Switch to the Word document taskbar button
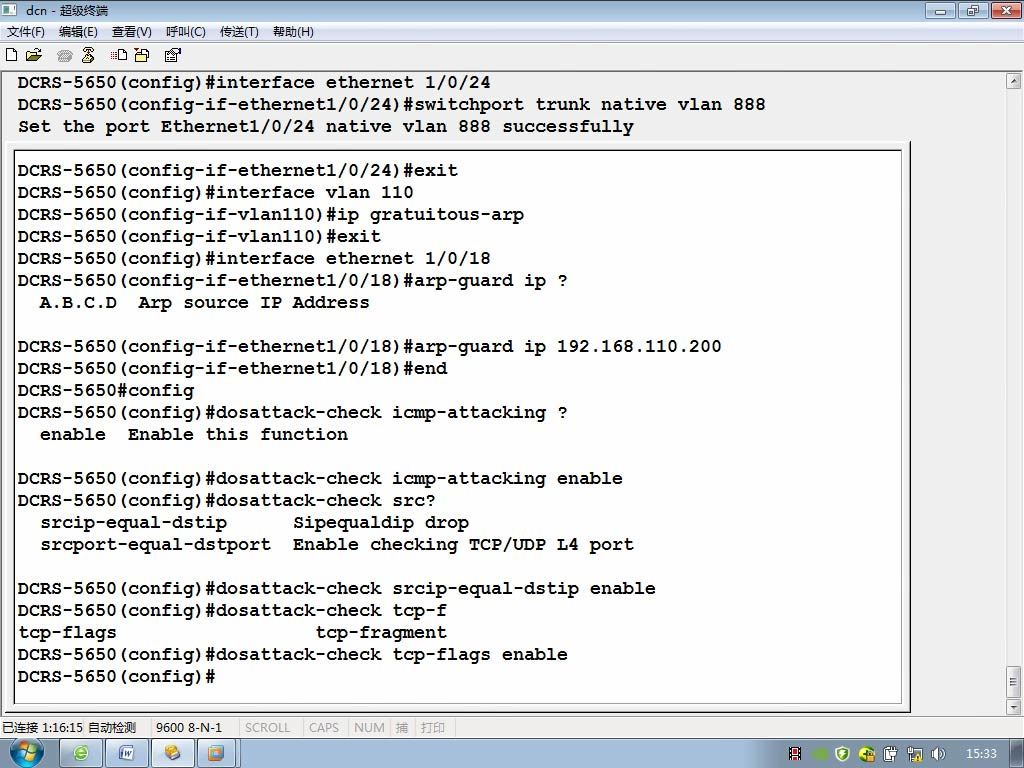Image resolution: width=1024 pixels, height=768 pixels. [x=127, y=754]
